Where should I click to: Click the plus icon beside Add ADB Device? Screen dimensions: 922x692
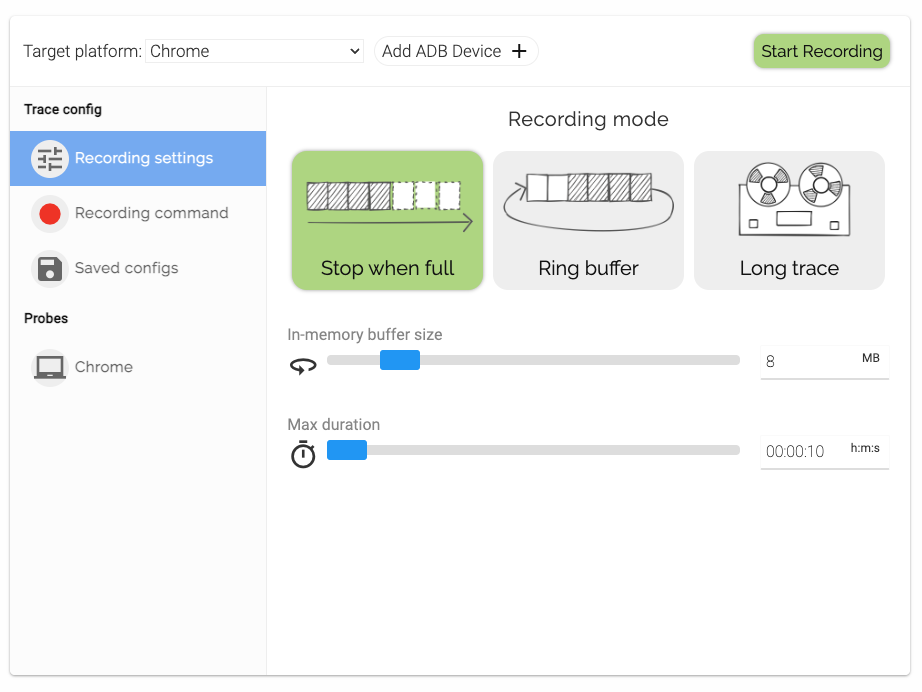pyautogui.click(x=519, y=52)
